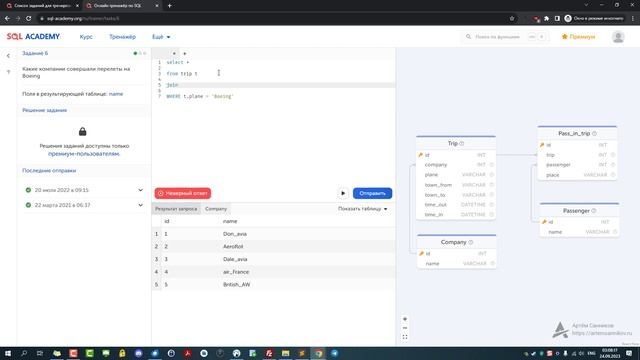This screenshot has height=360, width=640.
Task: Open the Chrome three-dot menu
Action: [633, 18]
